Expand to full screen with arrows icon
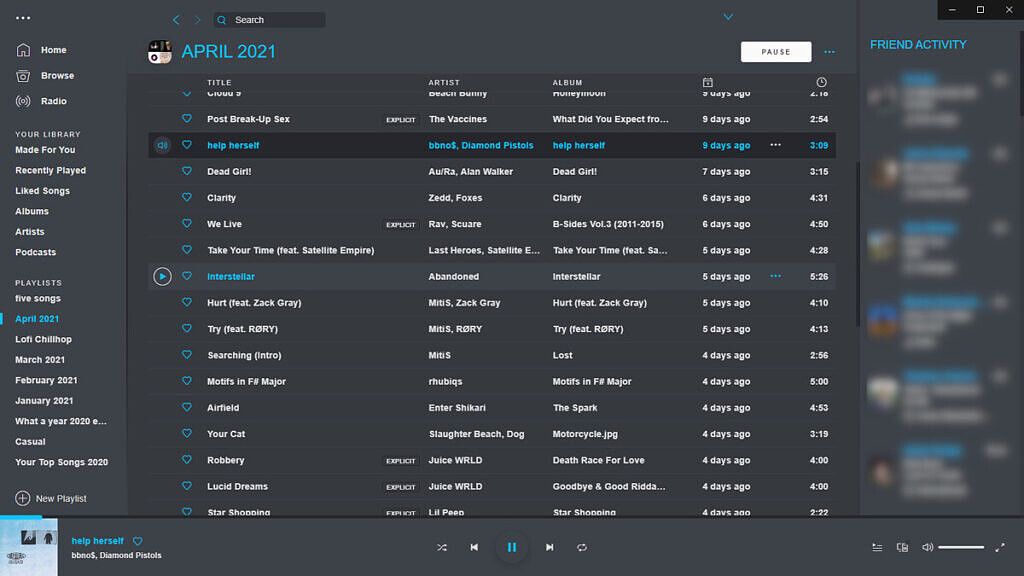The height and width of the screenshot is (576, 1024). (1000, 547)
